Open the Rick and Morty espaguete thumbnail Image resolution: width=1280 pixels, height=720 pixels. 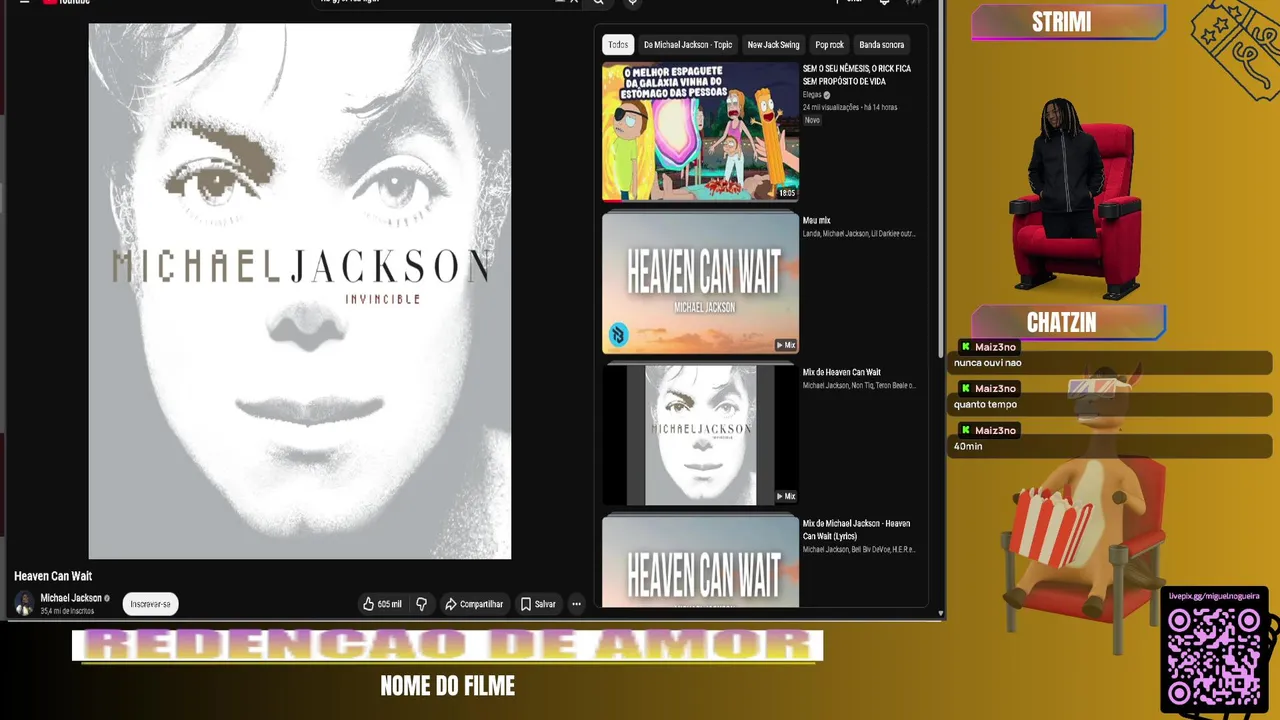click(x=700, y=131)
